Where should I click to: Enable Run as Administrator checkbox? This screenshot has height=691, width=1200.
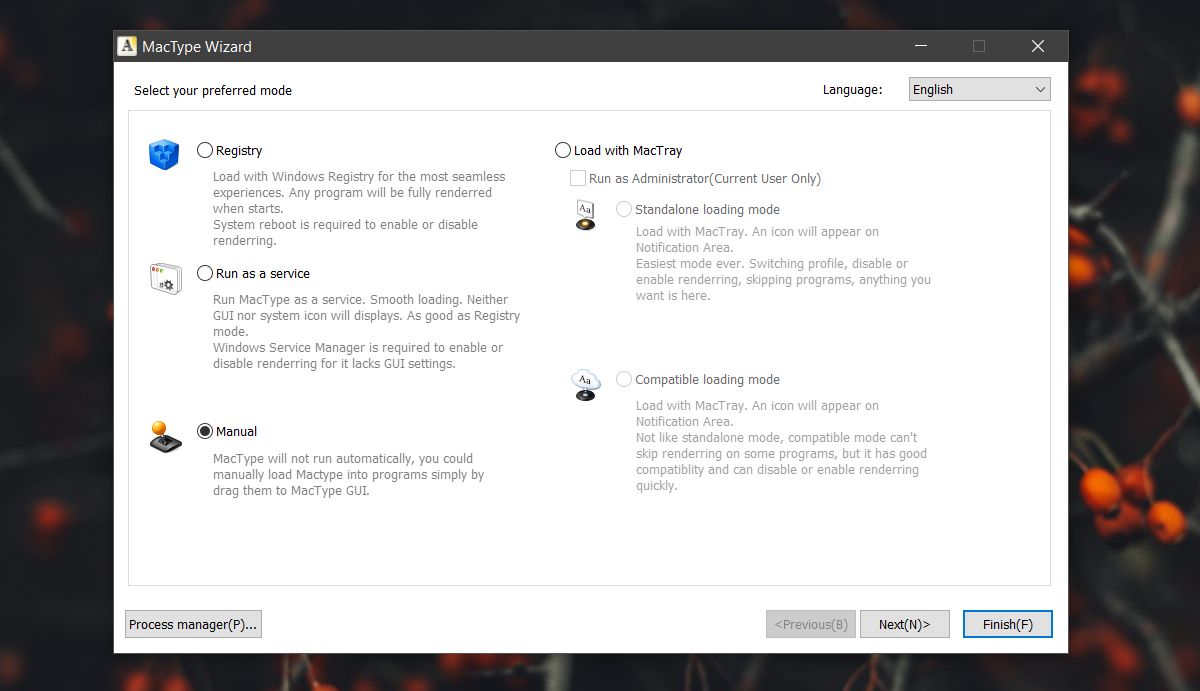coord(578,178)
